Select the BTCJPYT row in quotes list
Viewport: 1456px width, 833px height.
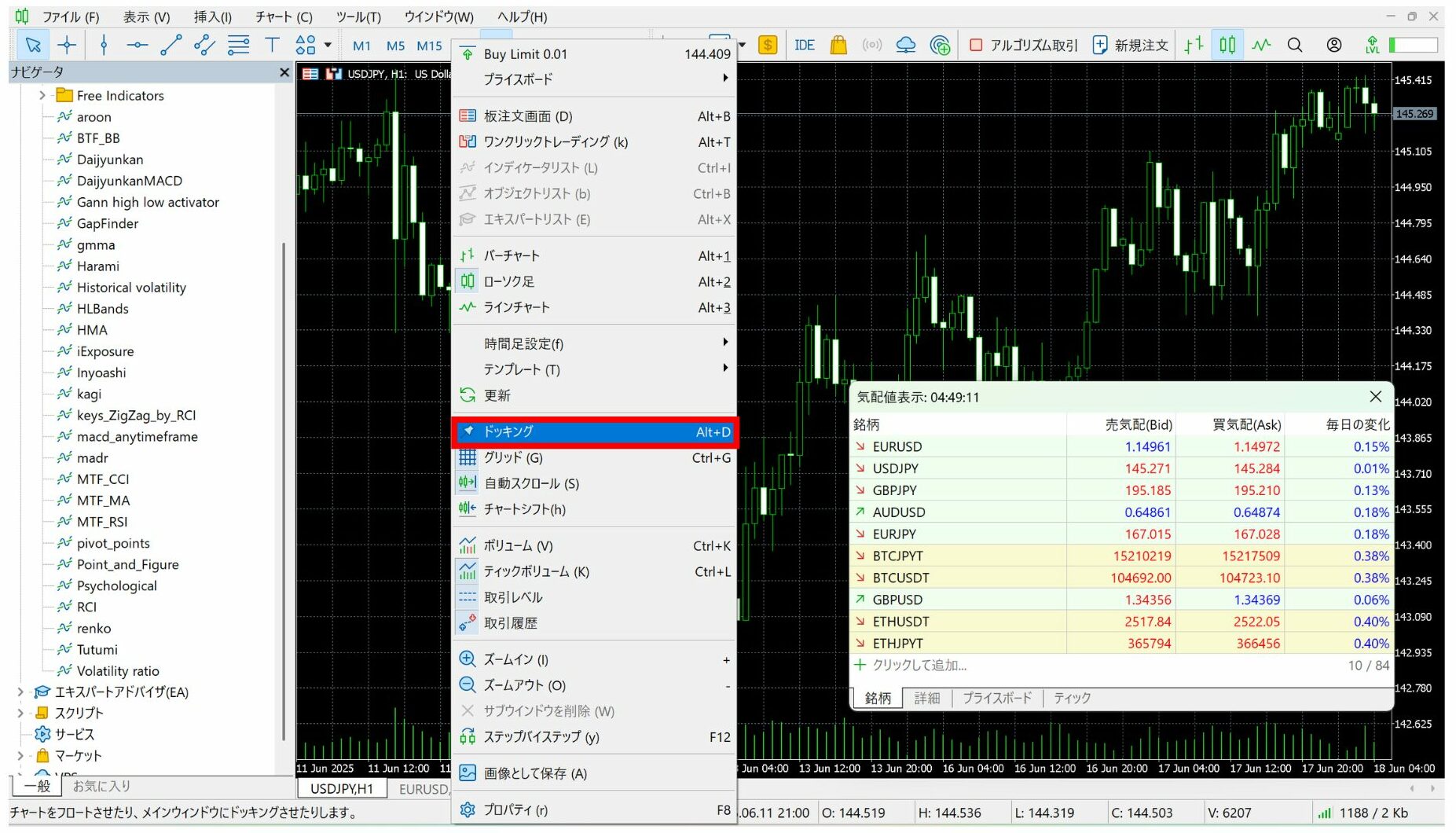coord(897,556)
